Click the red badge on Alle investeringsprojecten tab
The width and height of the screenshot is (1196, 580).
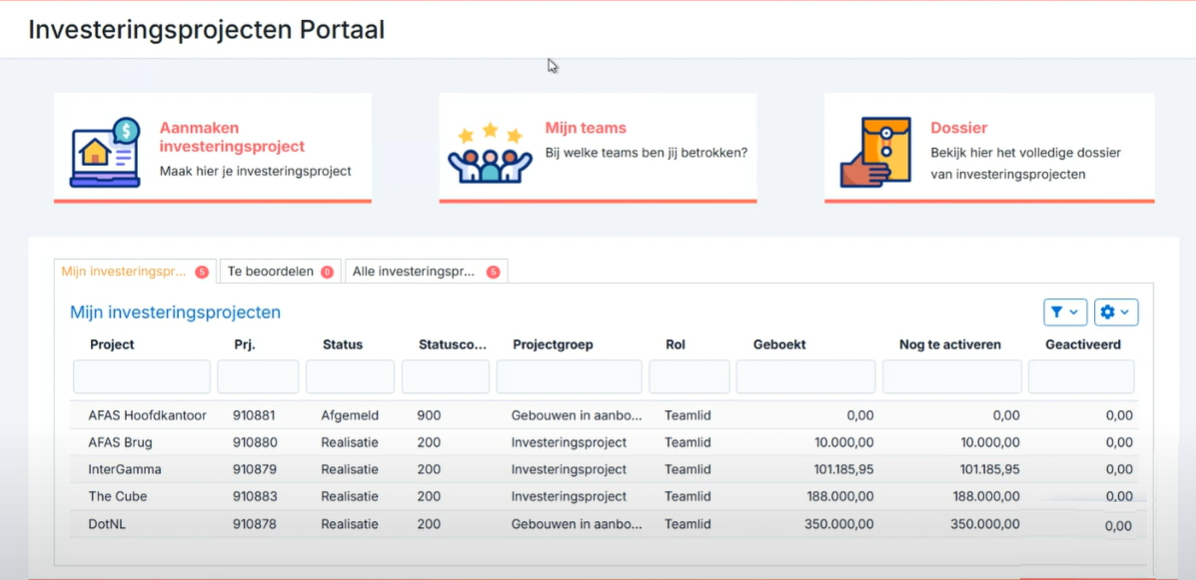[493, 272]
